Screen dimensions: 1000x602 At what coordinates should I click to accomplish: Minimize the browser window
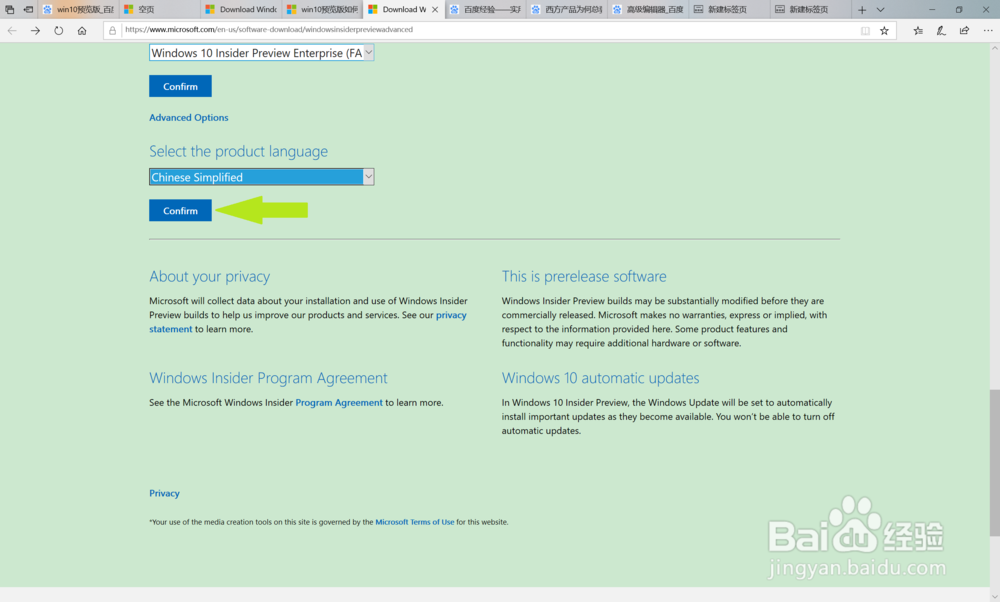(x=932, y=10)
